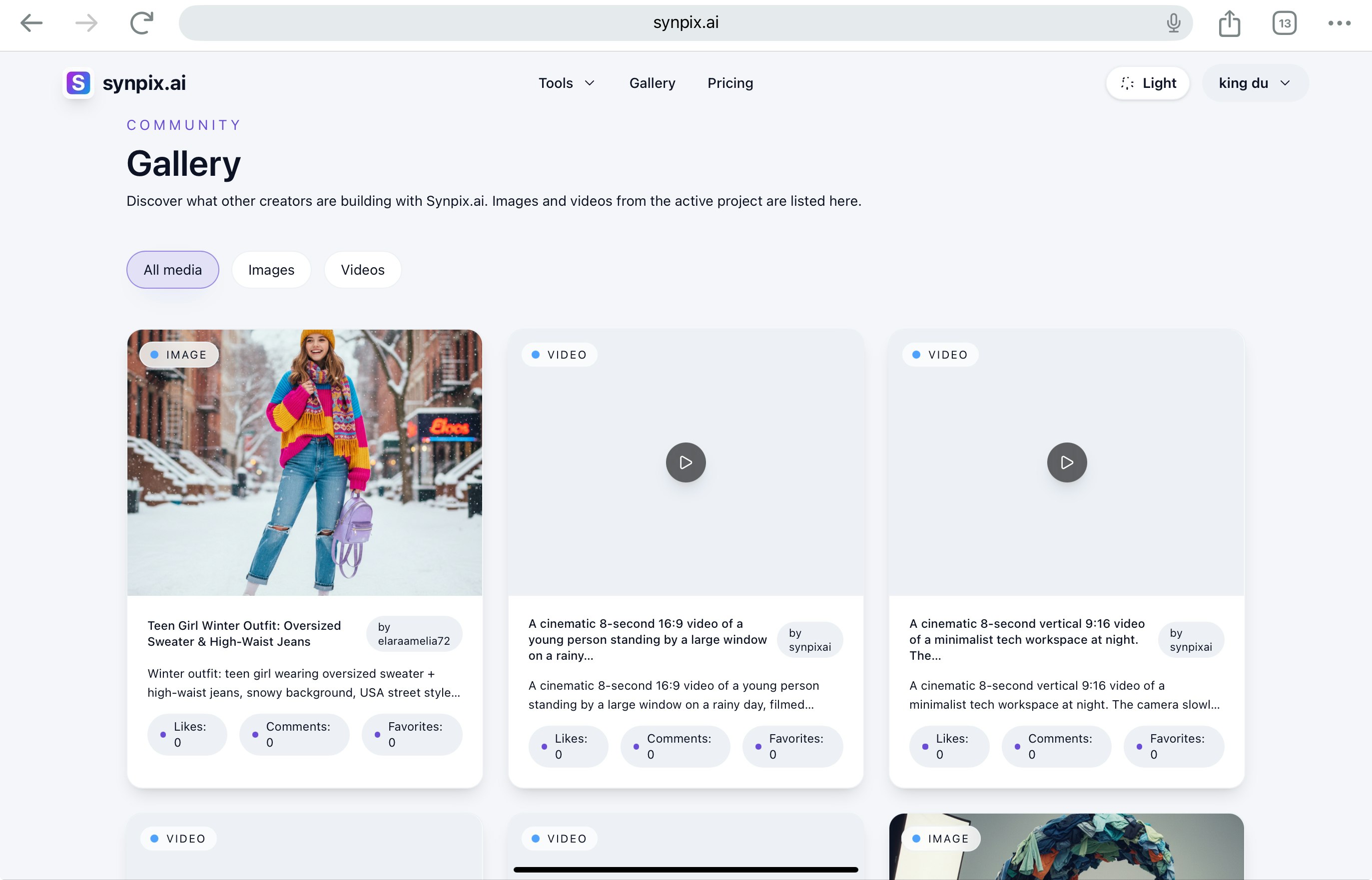Open the Pricing page
The height and width of the screenshot is (880, 1372).
(x=730, y=83)
